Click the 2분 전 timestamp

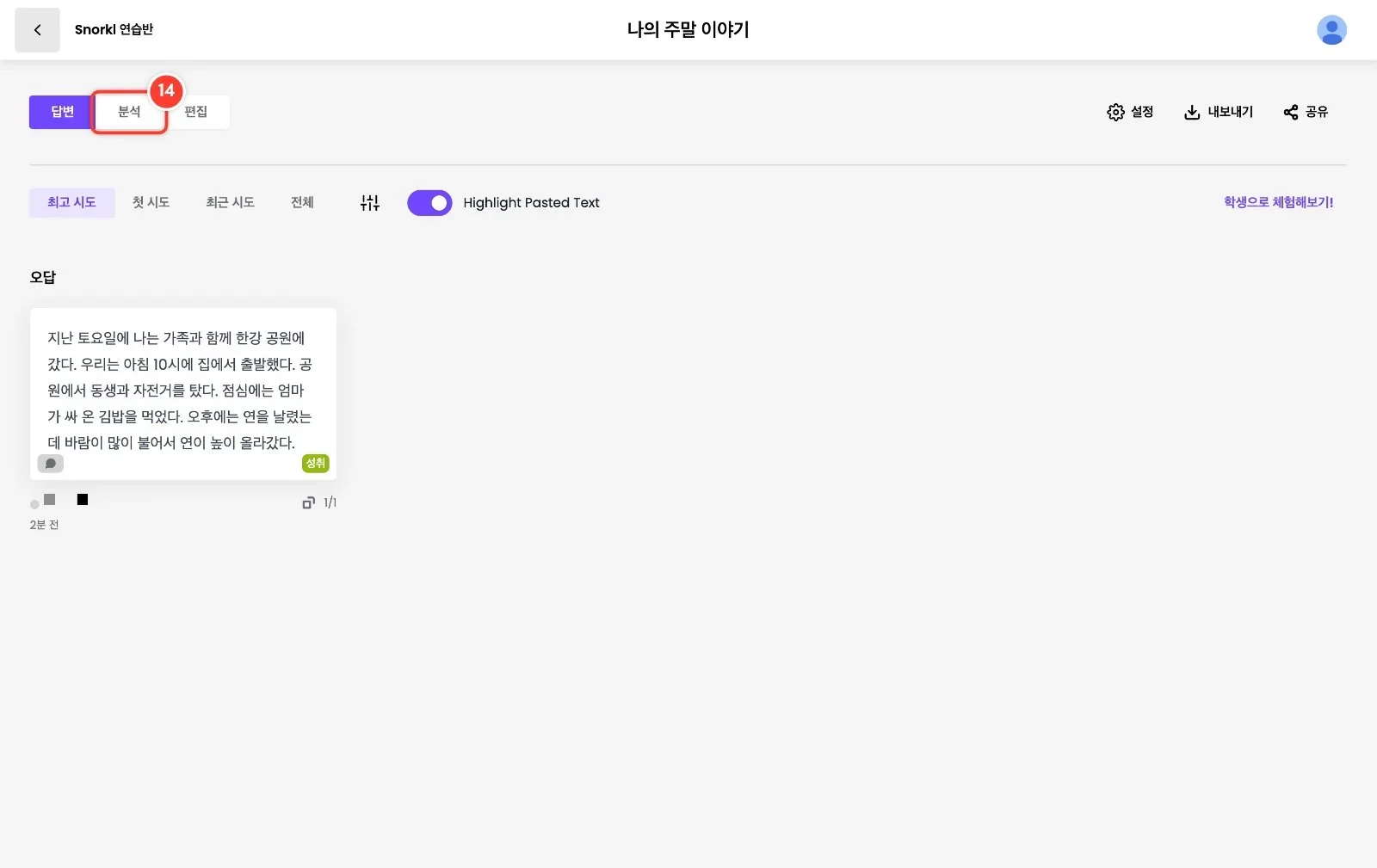(44, 525)
